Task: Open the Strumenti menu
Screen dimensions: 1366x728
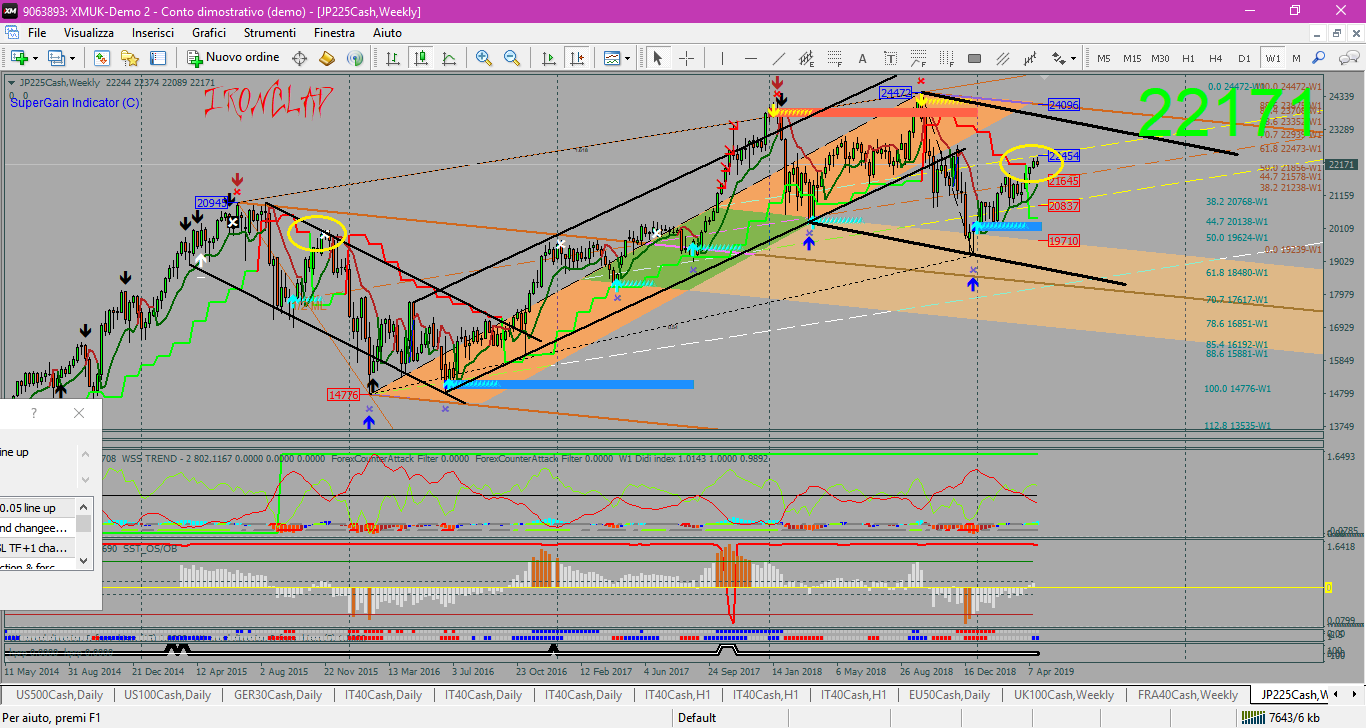Action: click(x=270, y=33)
